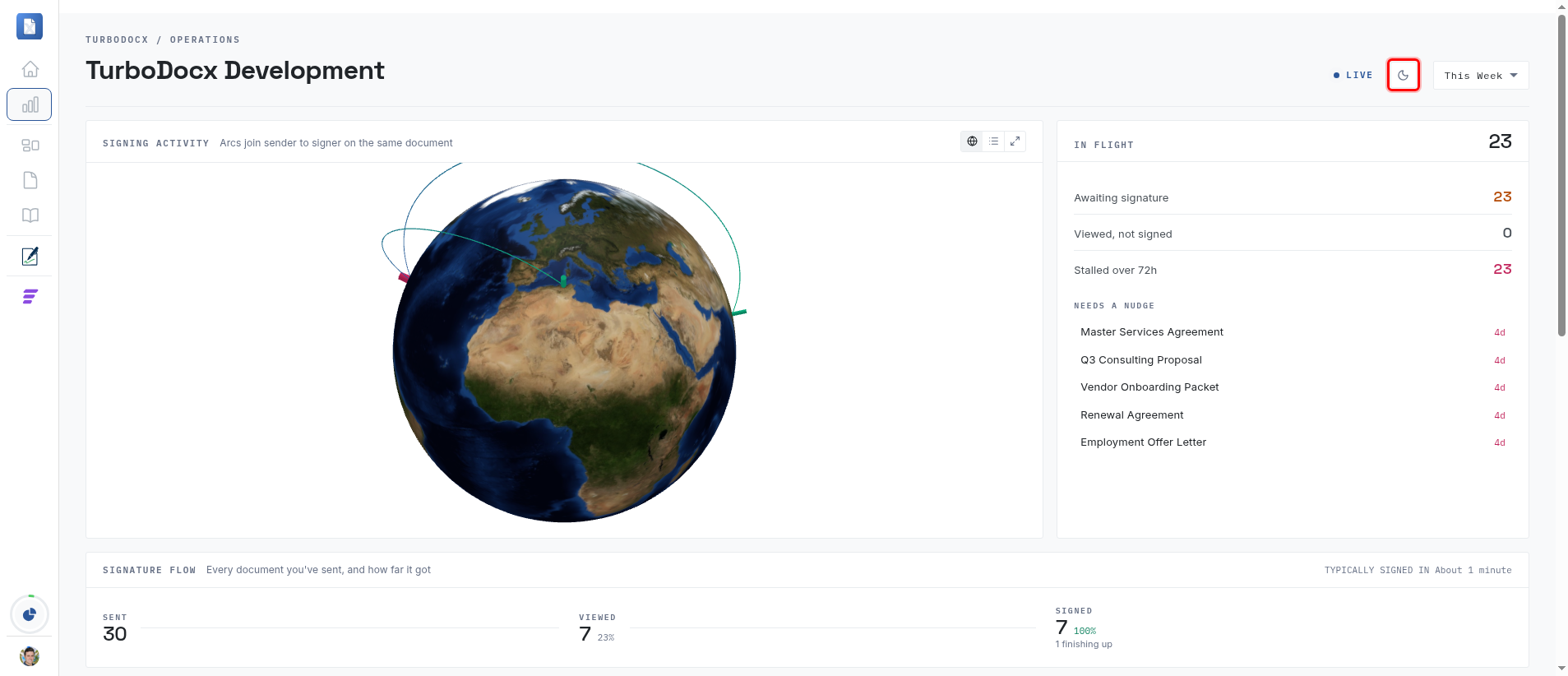Open the templates layout icon in sidebar
This screenshot has height=676, width=1568.
pyautogui.click(x=30, y=146)
